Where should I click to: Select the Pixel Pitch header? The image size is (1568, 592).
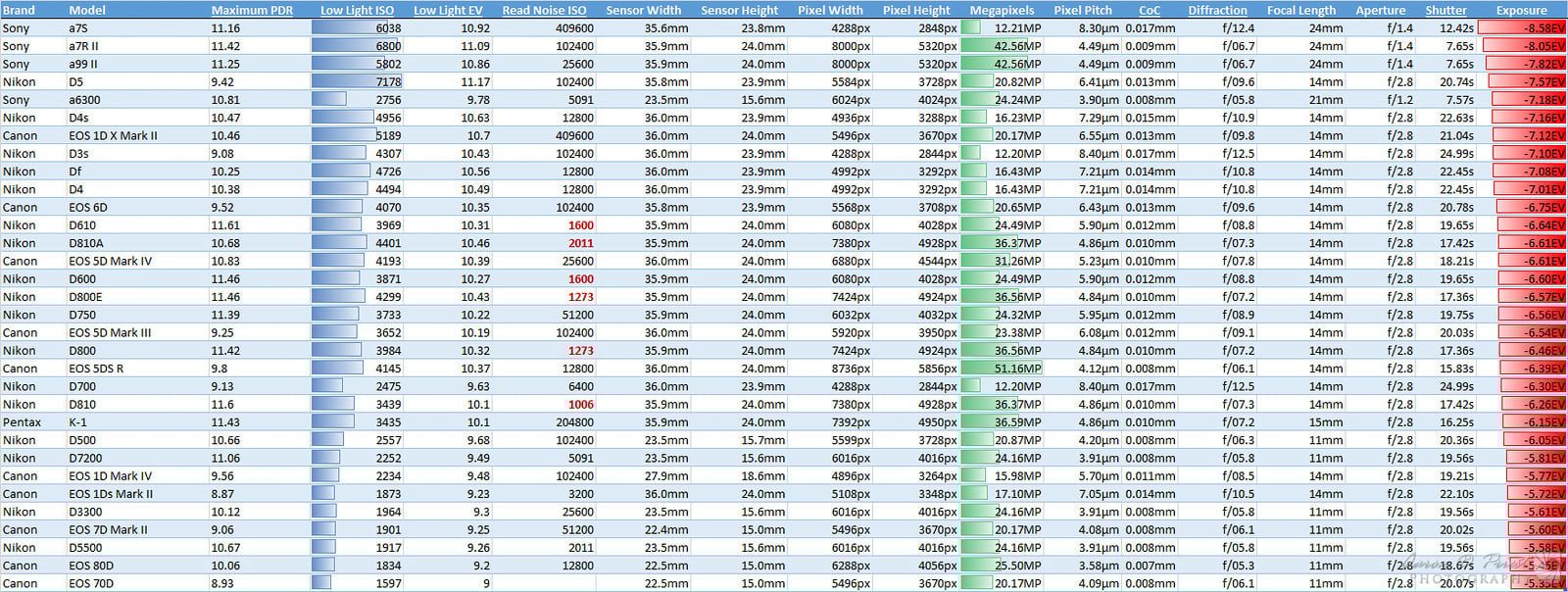1083,10
